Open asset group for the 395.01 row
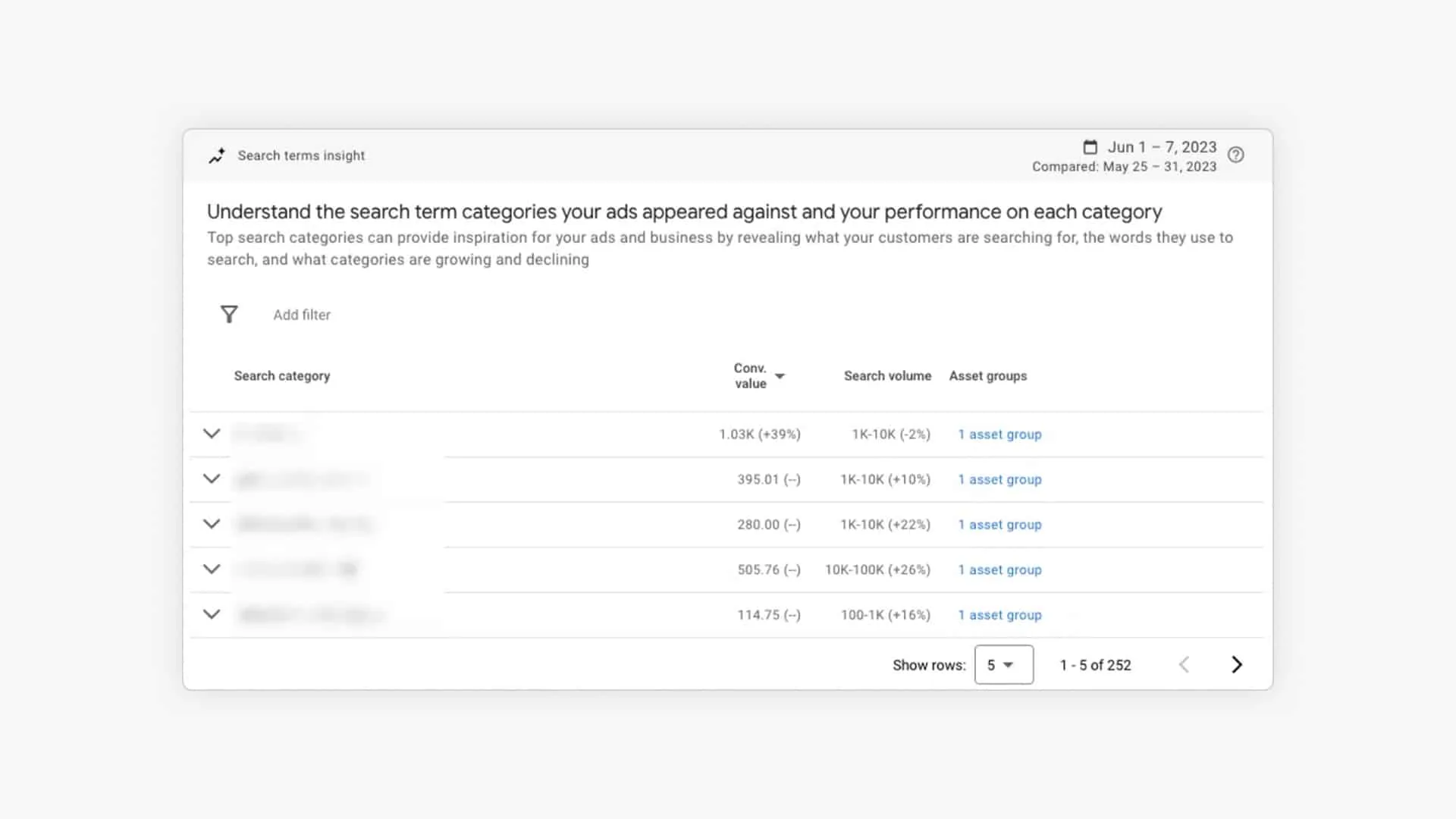Screen dimensions: 1456x819 click(999, 479)
